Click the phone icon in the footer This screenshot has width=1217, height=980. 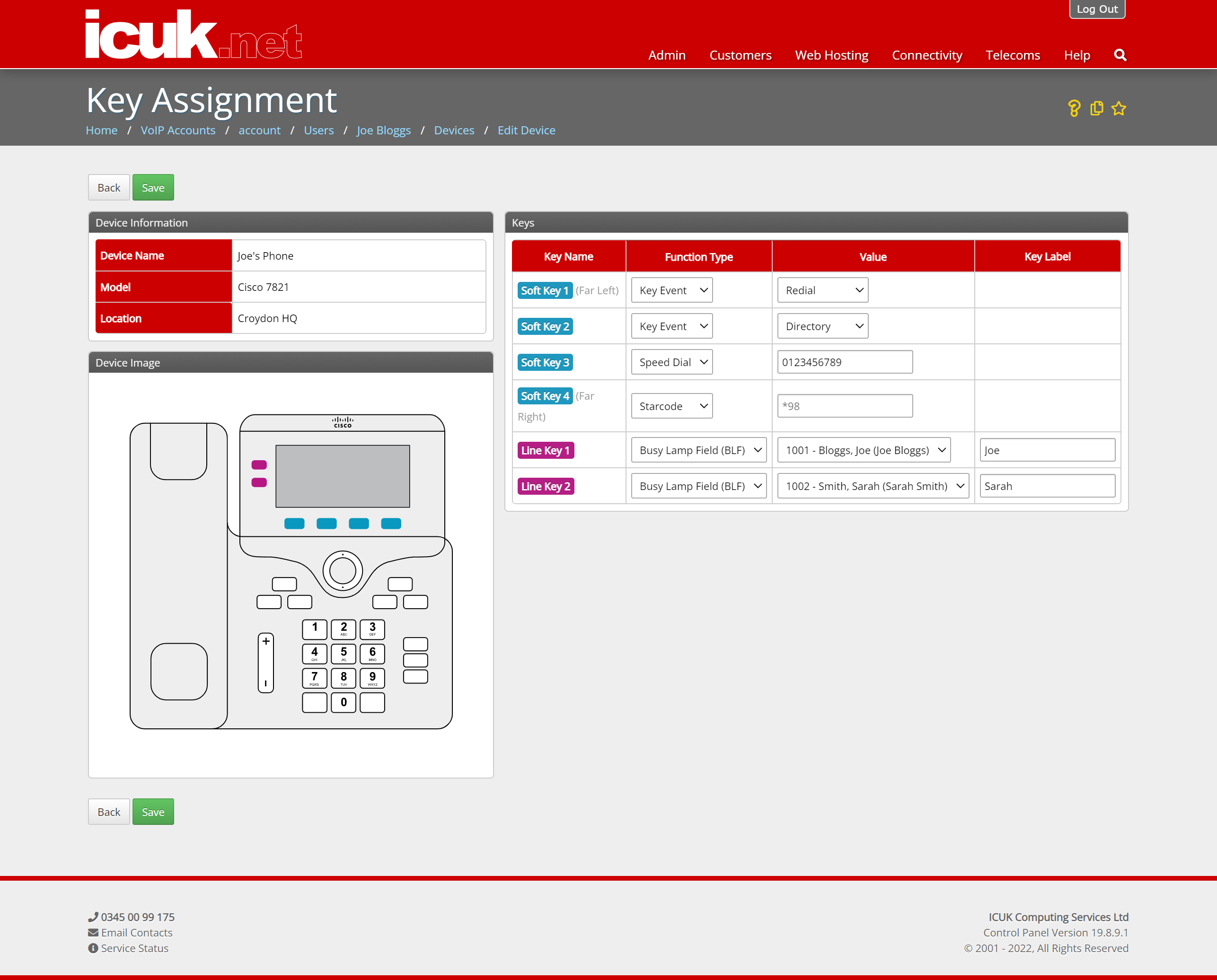click(x=93, y=917)
